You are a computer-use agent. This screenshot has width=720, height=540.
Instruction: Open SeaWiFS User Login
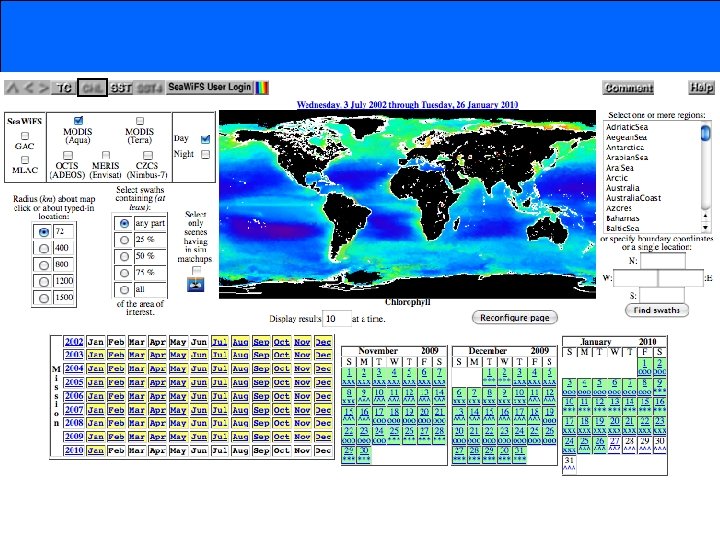(x=209, y=87)
